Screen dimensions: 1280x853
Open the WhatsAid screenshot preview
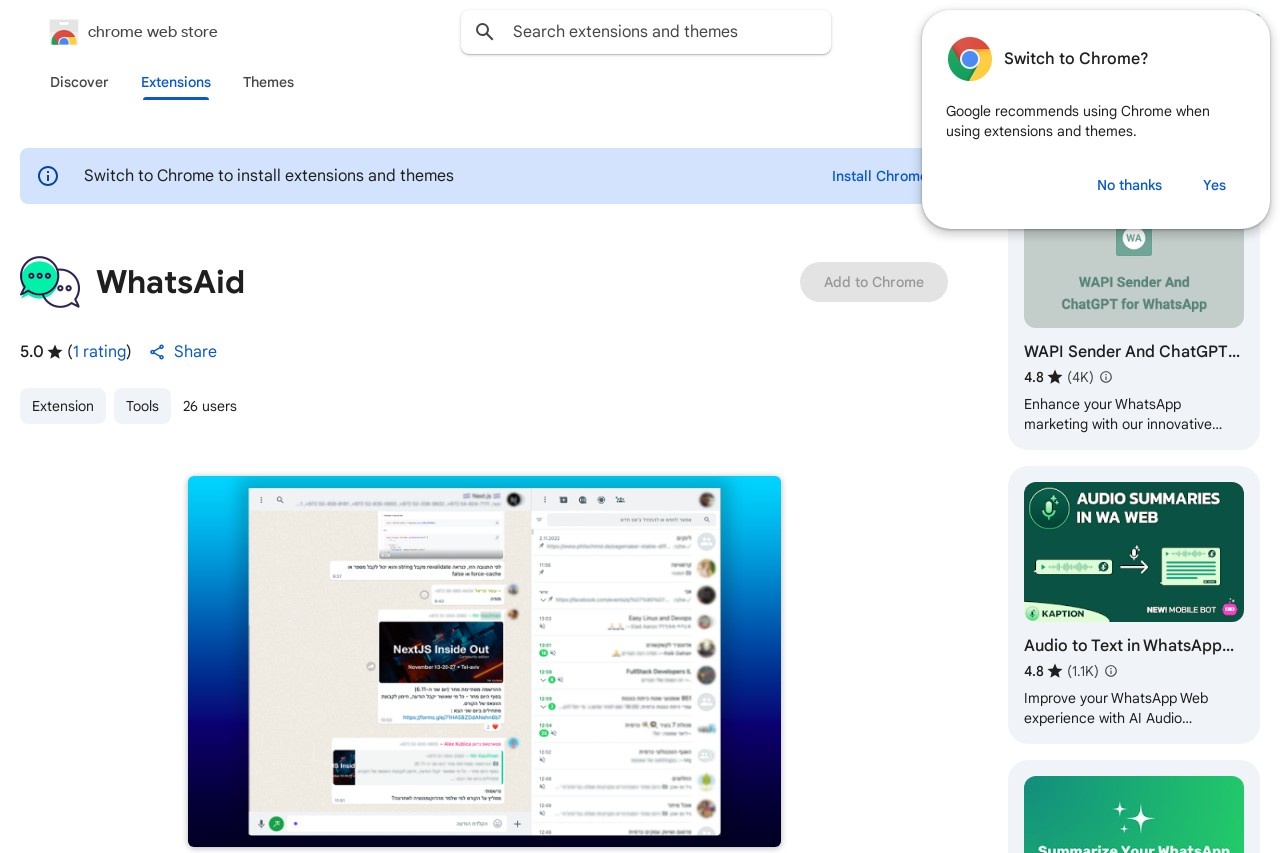pyautogui.click(x=484, y=661)
